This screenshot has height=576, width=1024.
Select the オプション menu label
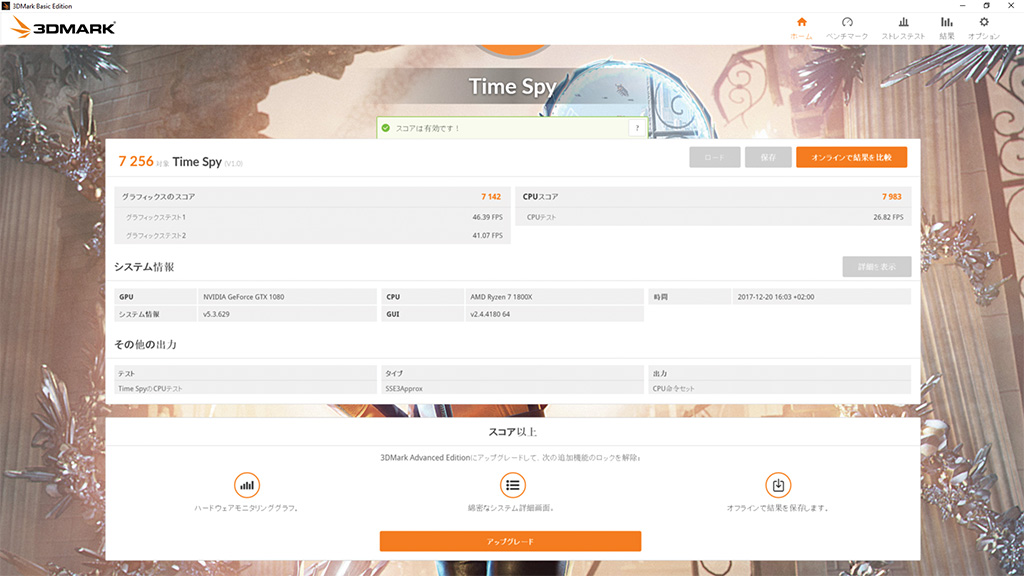click(x=984, y=37)
